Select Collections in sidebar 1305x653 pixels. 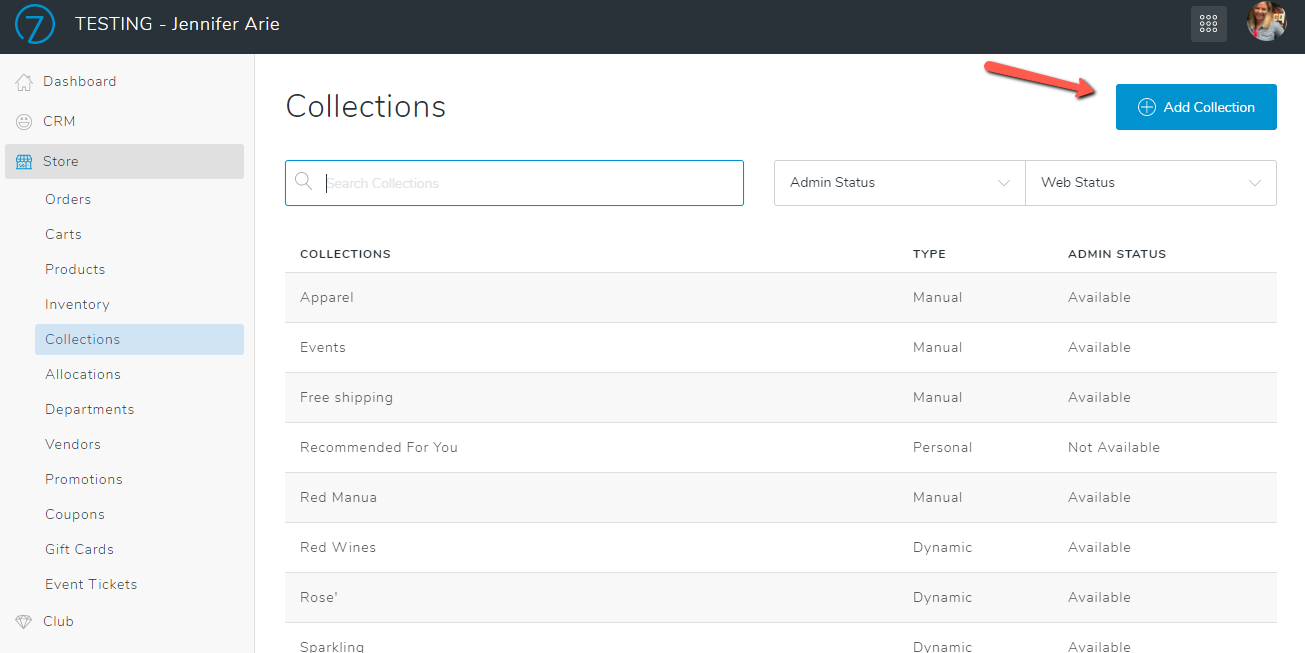pos(139,339)
